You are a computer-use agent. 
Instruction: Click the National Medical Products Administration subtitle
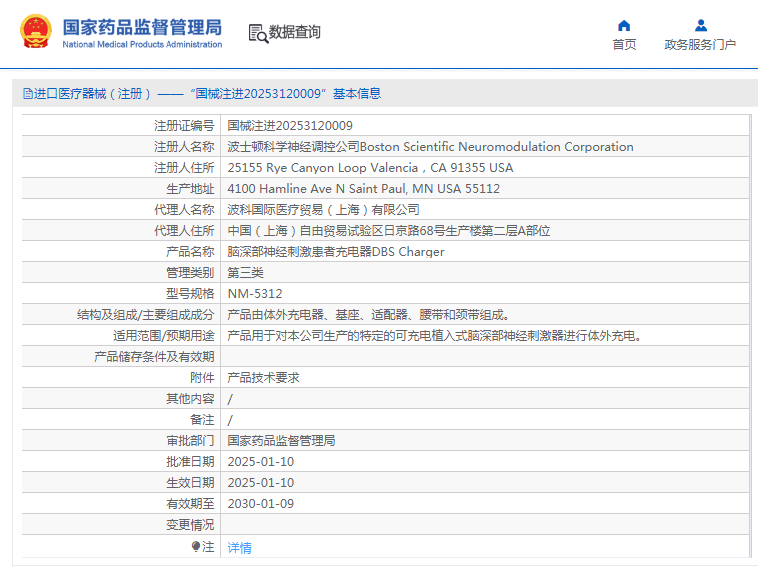(x=142, y=44)
